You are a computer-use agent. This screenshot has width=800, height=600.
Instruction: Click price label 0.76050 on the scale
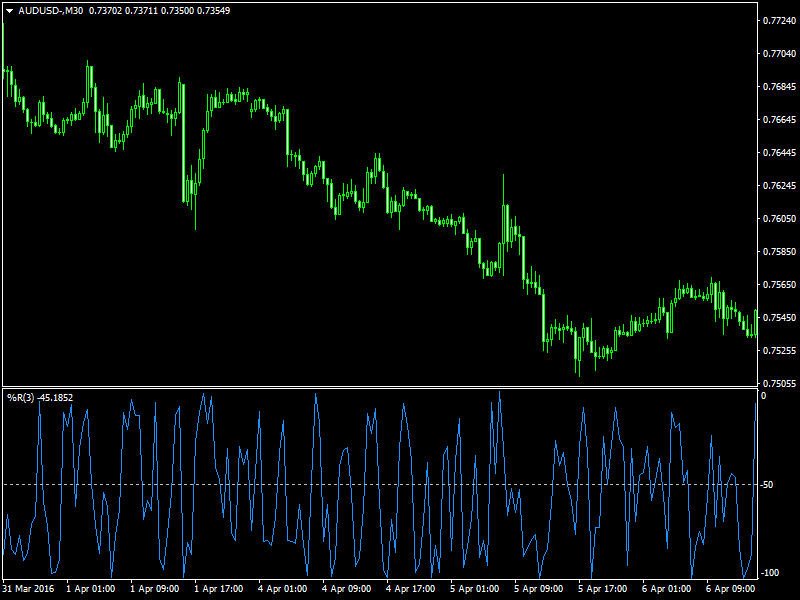pos(779,218)
